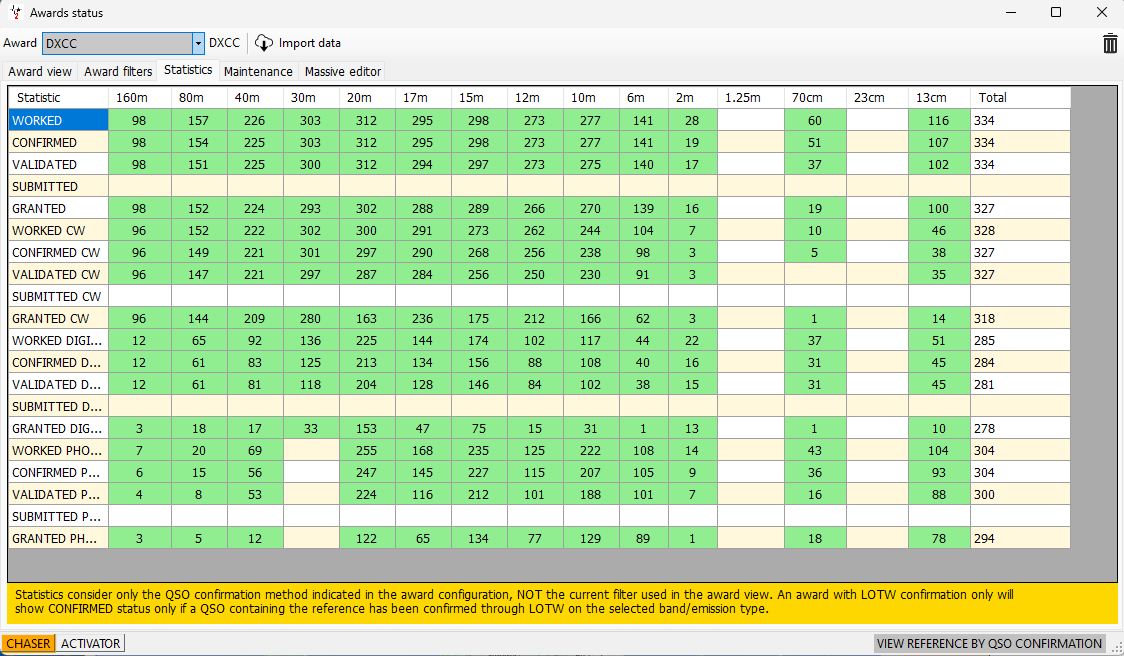The image size is (1124, 656).
Task: Click the 20m column header
Action: tap(367, 98)
